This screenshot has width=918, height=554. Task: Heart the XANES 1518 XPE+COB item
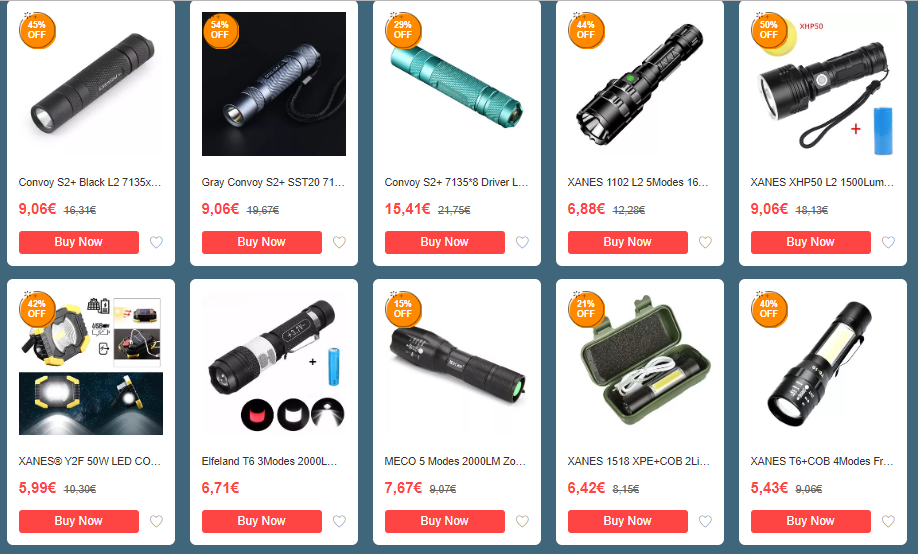(705, 521)
